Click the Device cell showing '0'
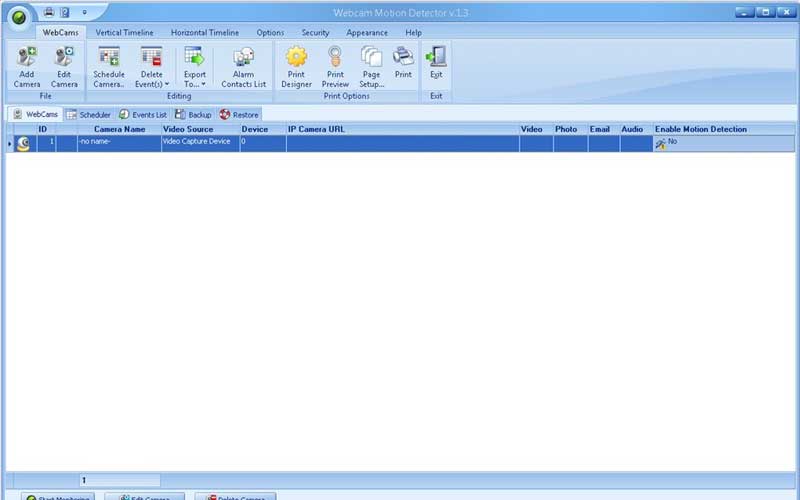Viewport: 800px width, 500px height. coord(263,143)
